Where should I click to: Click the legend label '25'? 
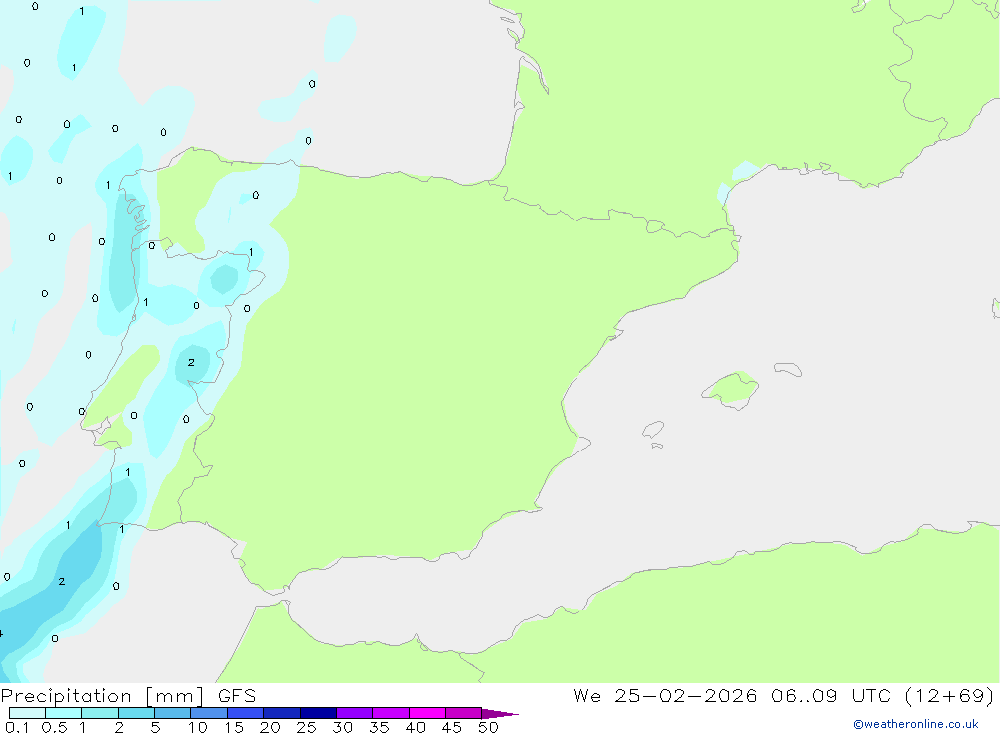point(306,727)
